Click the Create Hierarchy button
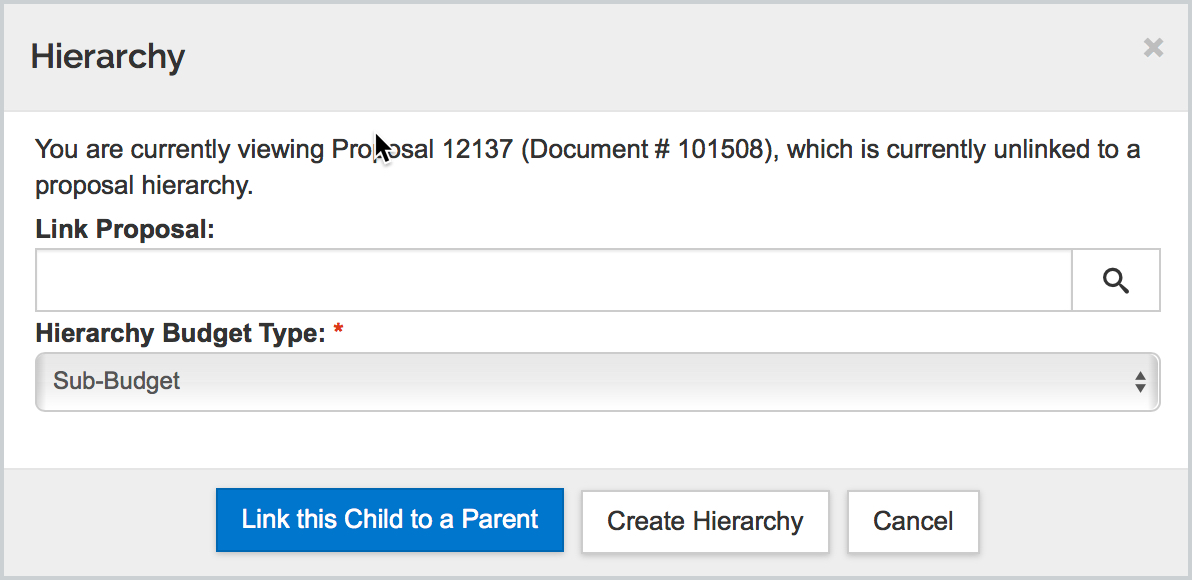The width and height of the screenshot is (1192, 580). [705, 521]
